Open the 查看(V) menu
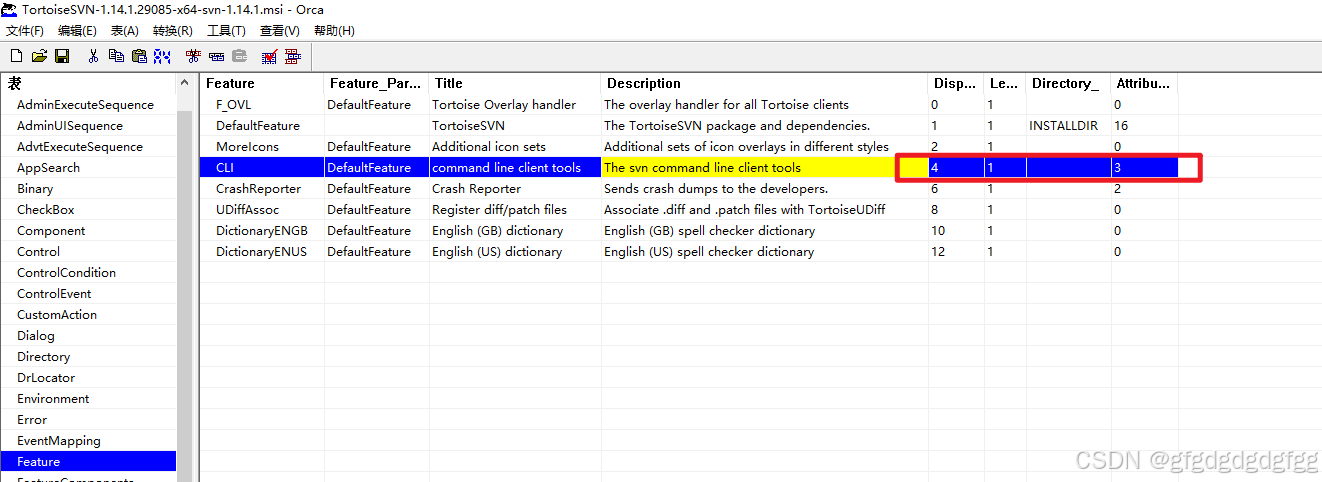Image resolution: width=1322 pixels, height=482 pixels. pos(279,31)
